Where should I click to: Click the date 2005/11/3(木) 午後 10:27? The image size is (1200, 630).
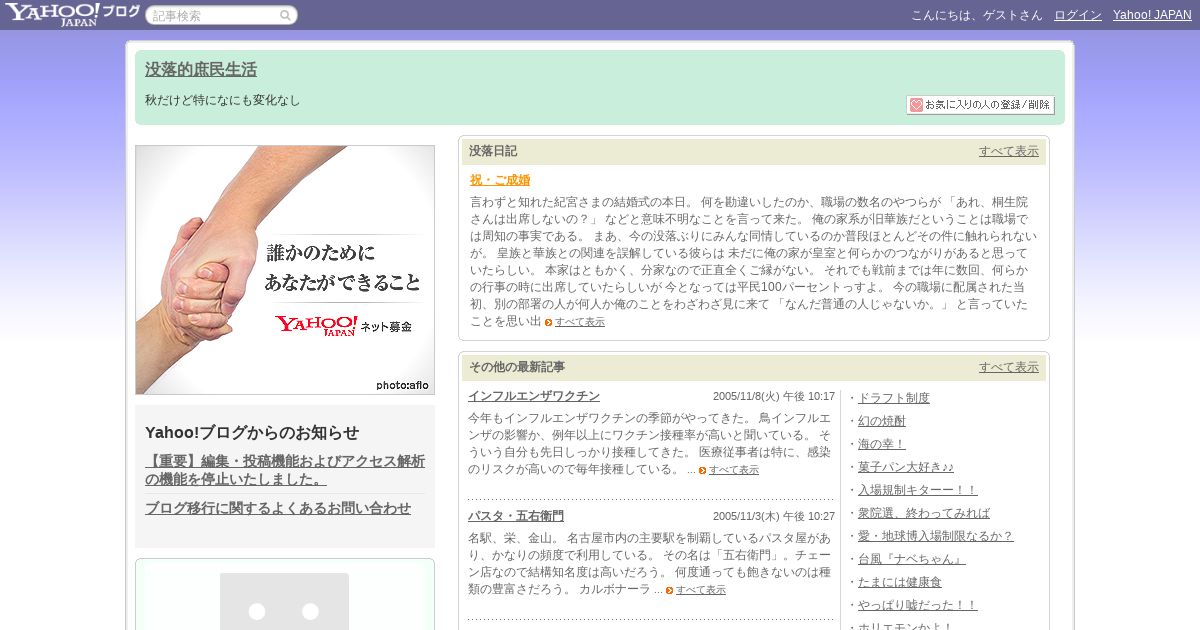774,516
